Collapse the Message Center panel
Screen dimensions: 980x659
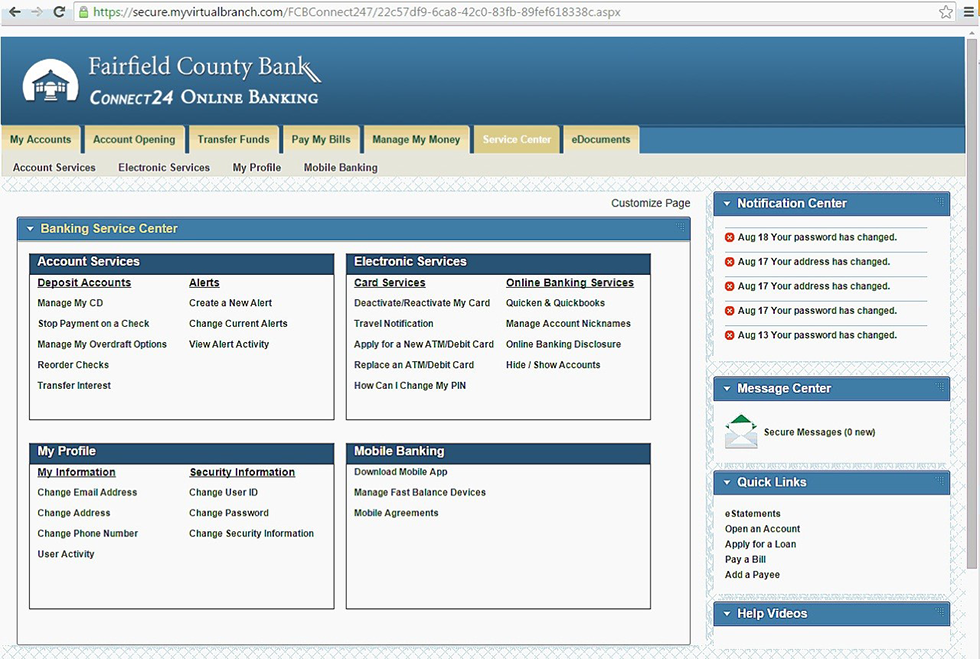[726, 388]
